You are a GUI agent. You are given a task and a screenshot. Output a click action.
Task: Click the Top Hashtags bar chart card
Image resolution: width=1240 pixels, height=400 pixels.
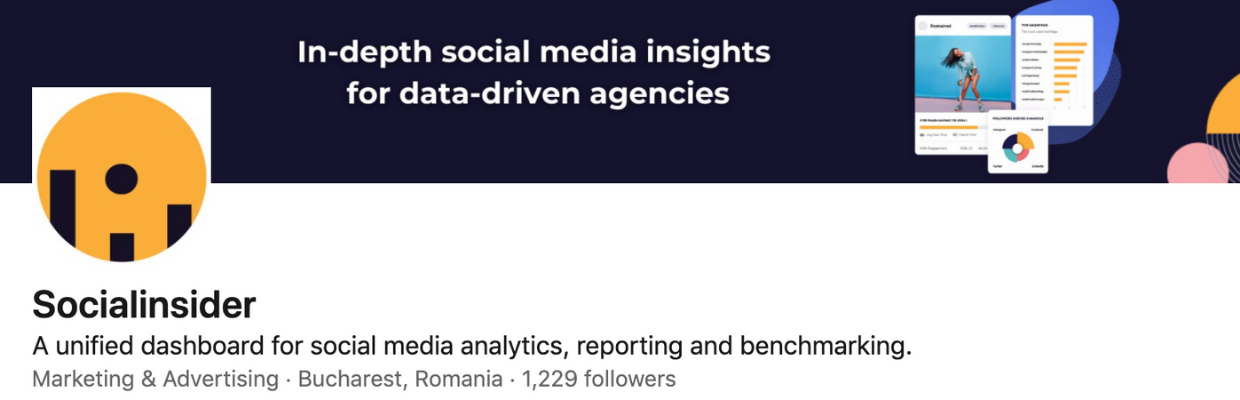1054,70
